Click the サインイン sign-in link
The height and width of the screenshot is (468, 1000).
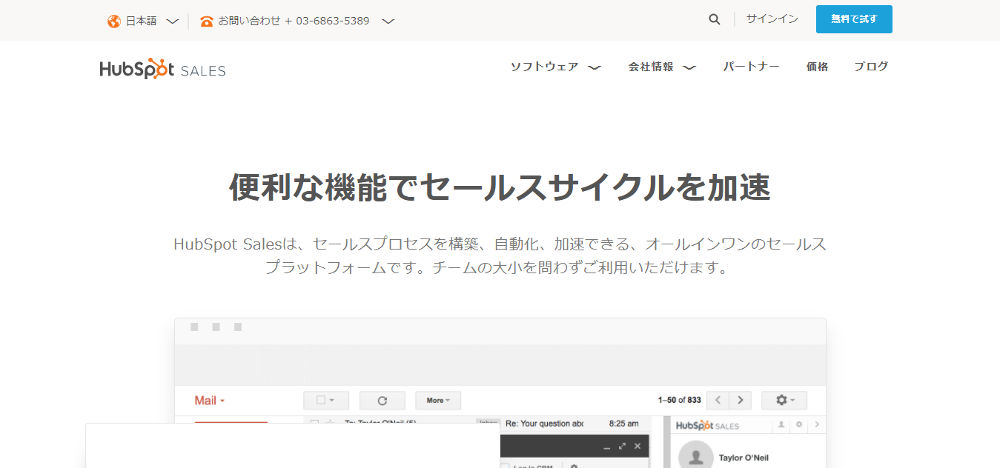772,19
